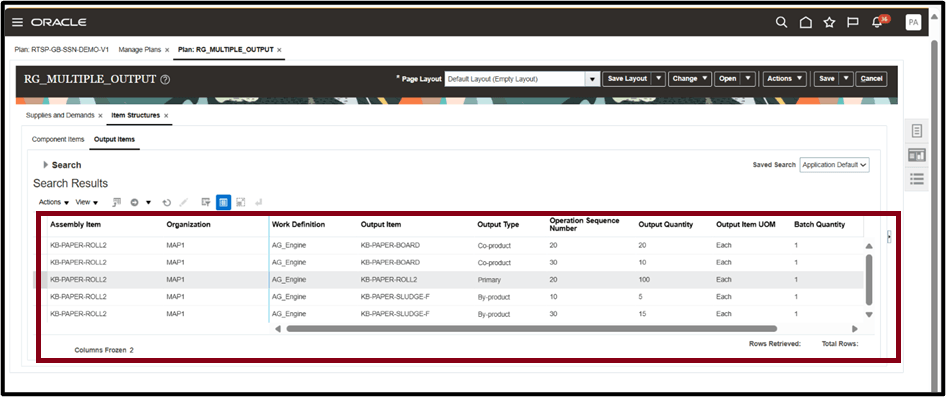The height and width of the screenshot is (397, 946).
Task: Select the row with Output Type Primary
Action: click(x=456, y=280)
